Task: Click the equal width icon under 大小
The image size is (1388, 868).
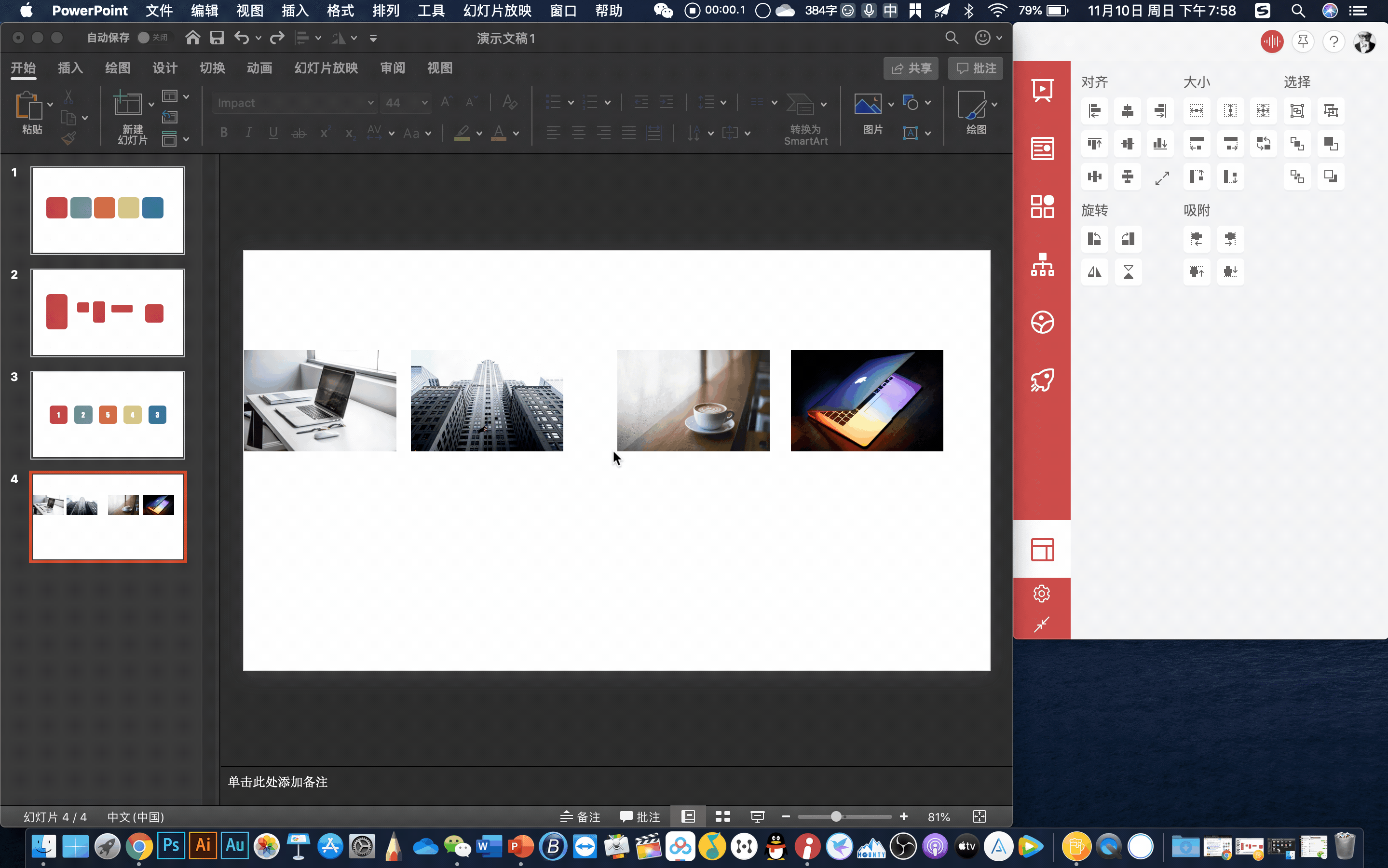Action: [x=1196, y=111]
